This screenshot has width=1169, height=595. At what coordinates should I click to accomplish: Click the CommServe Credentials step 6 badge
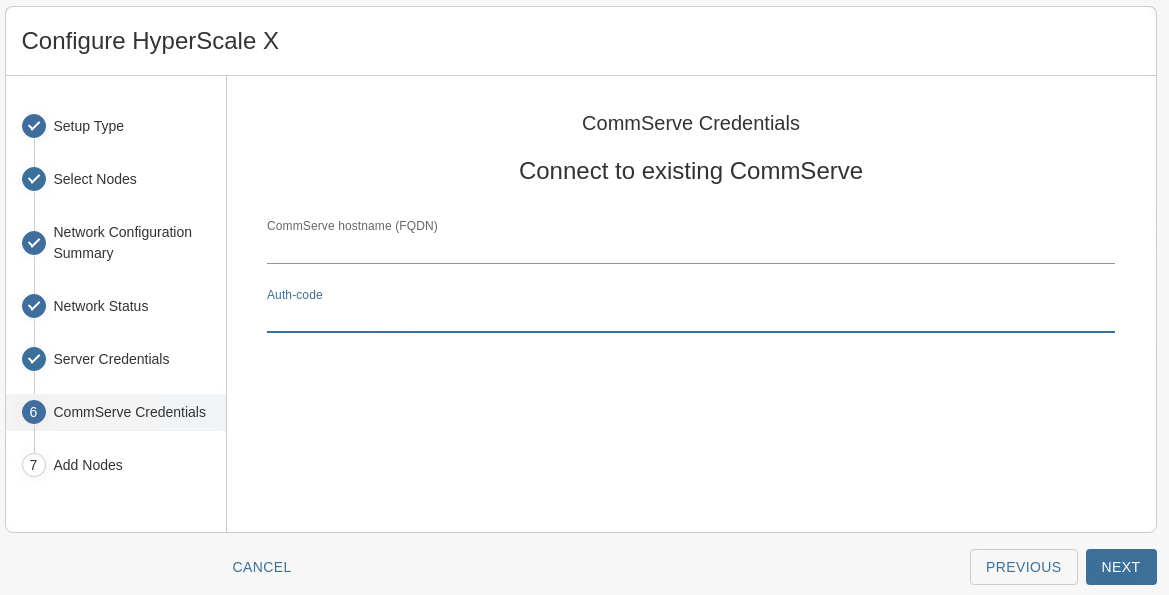tap(33, 412)
